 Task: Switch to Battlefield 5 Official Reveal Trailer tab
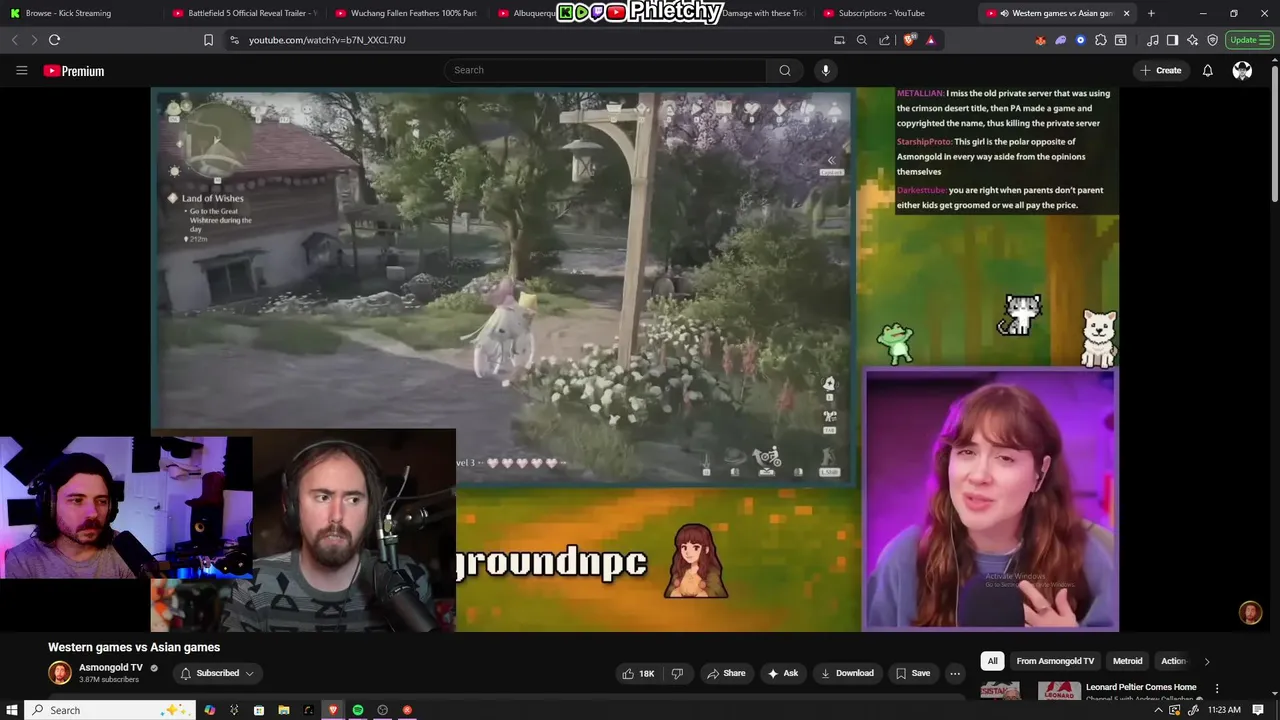243,13
